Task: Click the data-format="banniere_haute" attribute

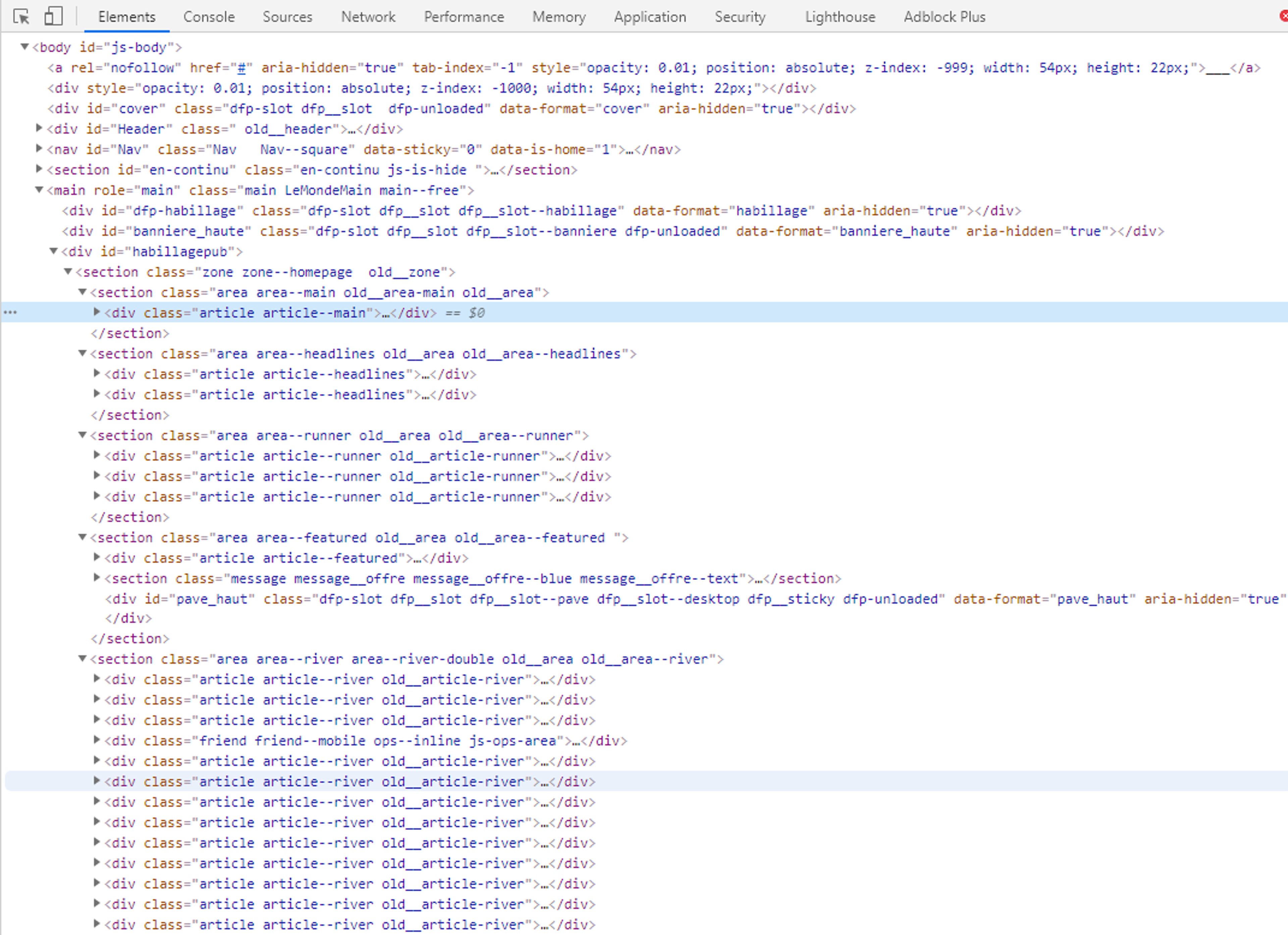Action: coord(847,231)
